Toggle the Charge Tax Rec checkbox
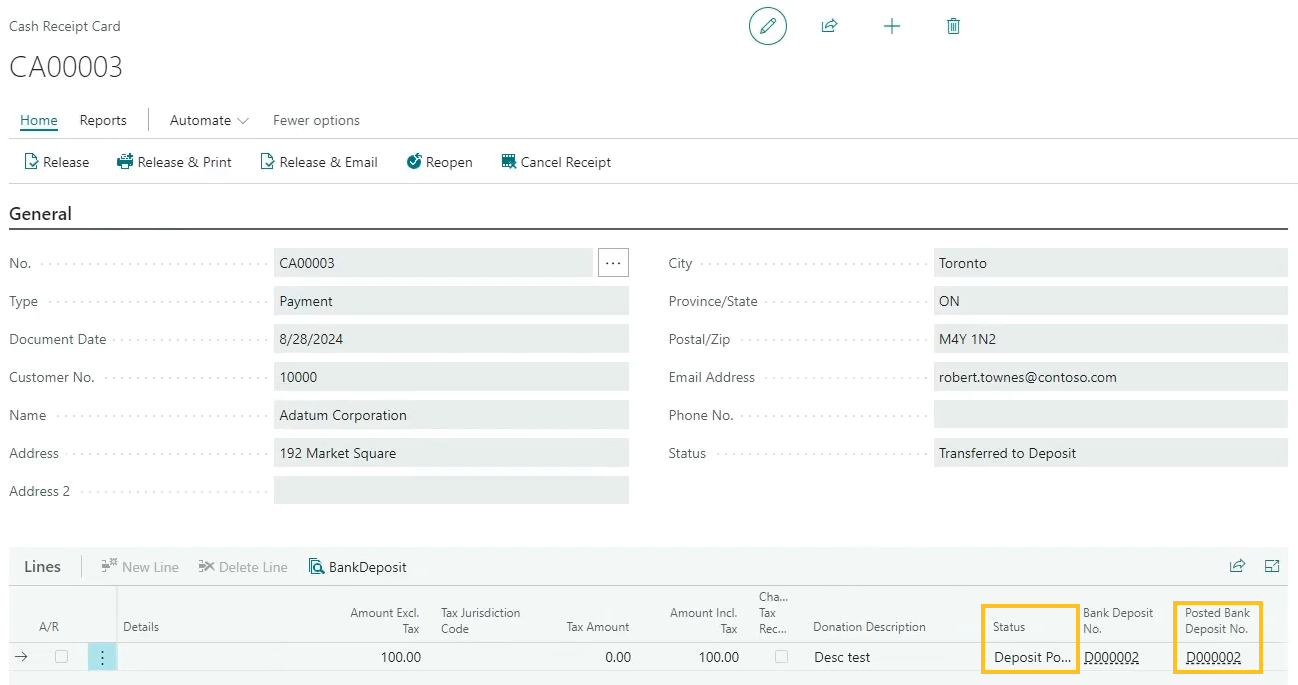This screenshot has width=1298, height=685. click(781, 657)
